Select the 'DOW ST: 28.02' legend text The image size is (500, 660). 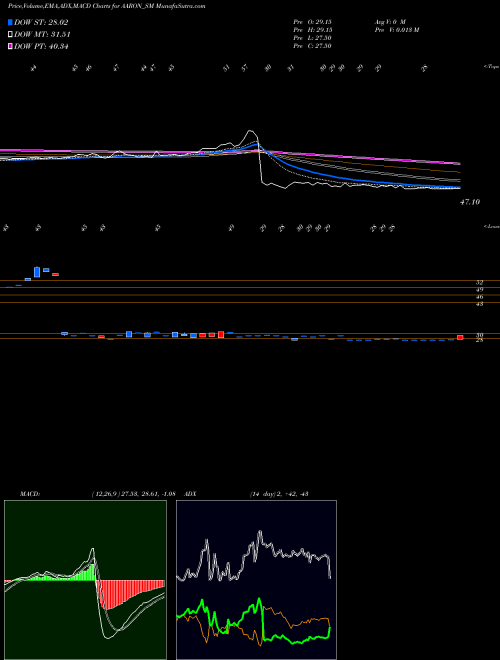point(41,22)
